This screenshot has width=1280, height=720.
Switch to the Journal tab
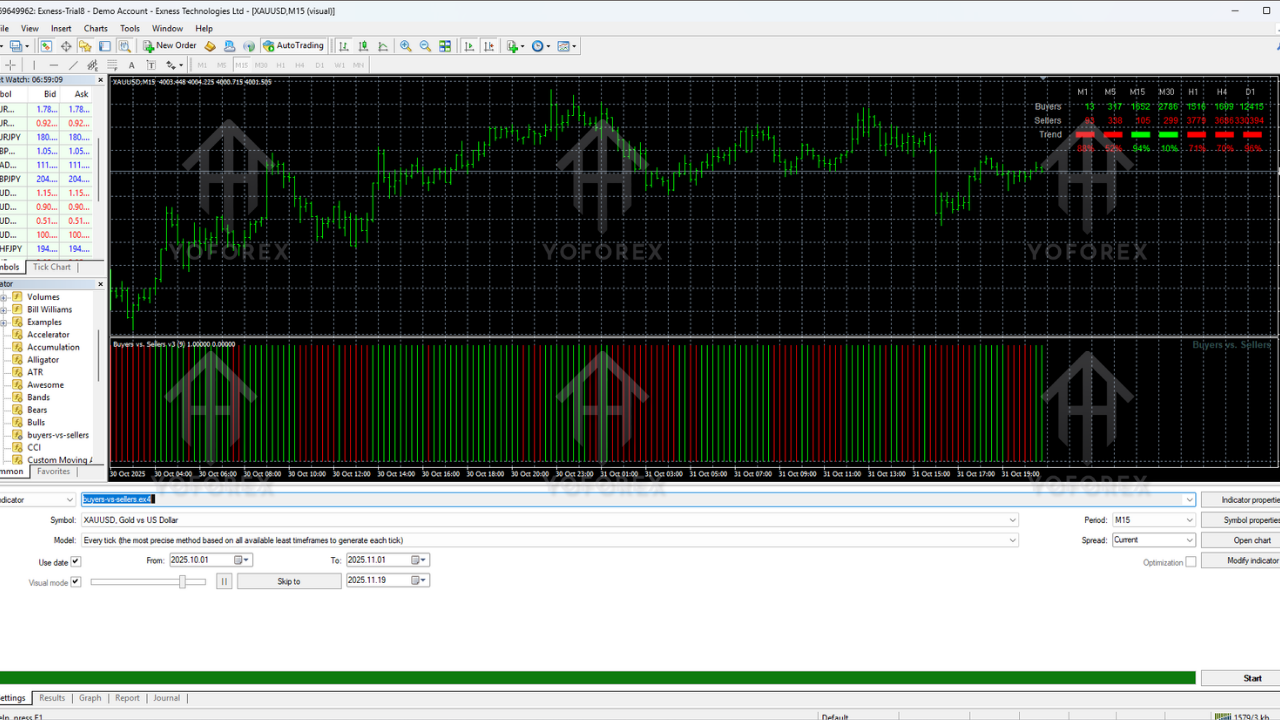coord(166,698)
